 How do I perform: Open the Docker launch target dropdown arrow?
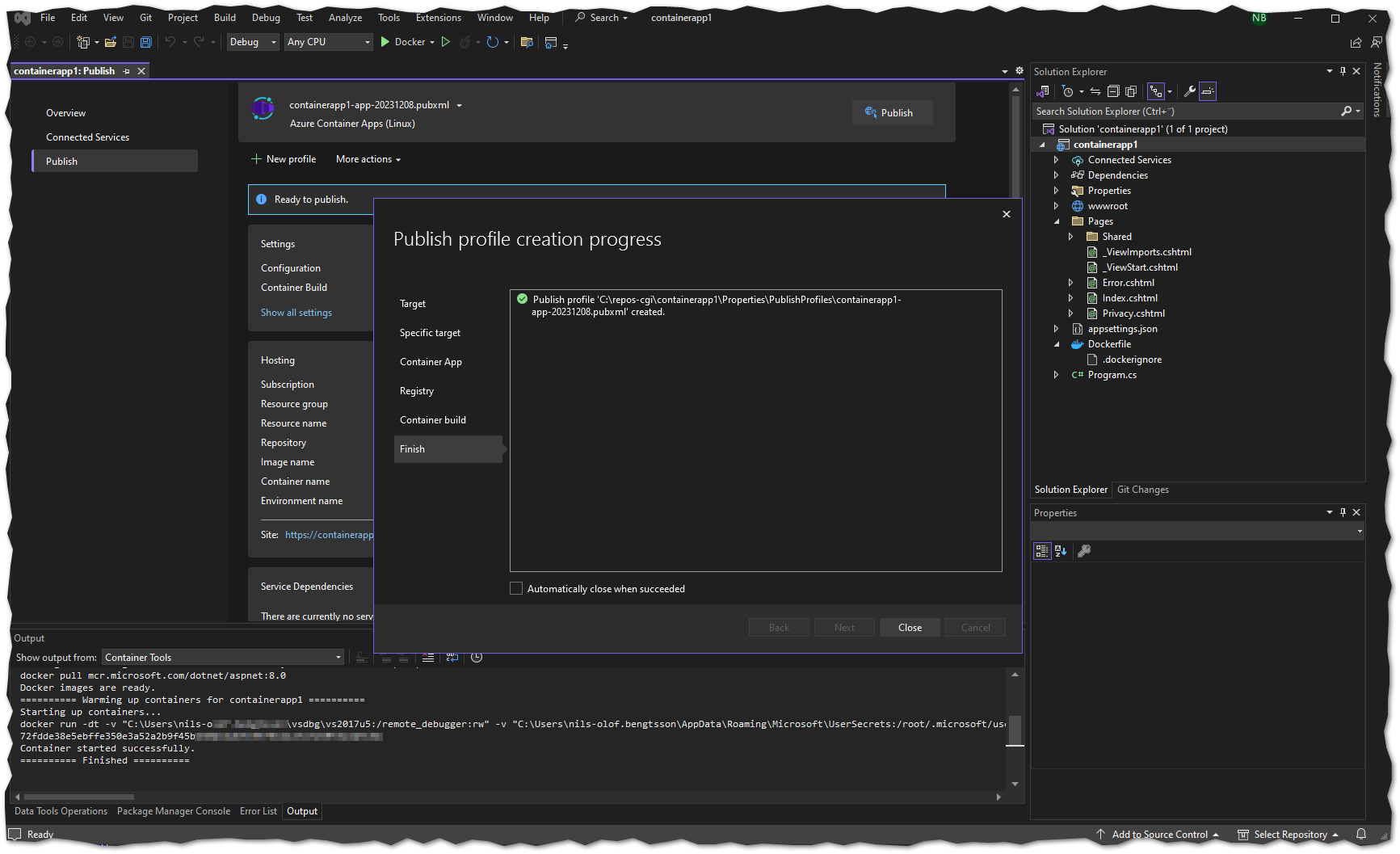[x=432, y=42]
